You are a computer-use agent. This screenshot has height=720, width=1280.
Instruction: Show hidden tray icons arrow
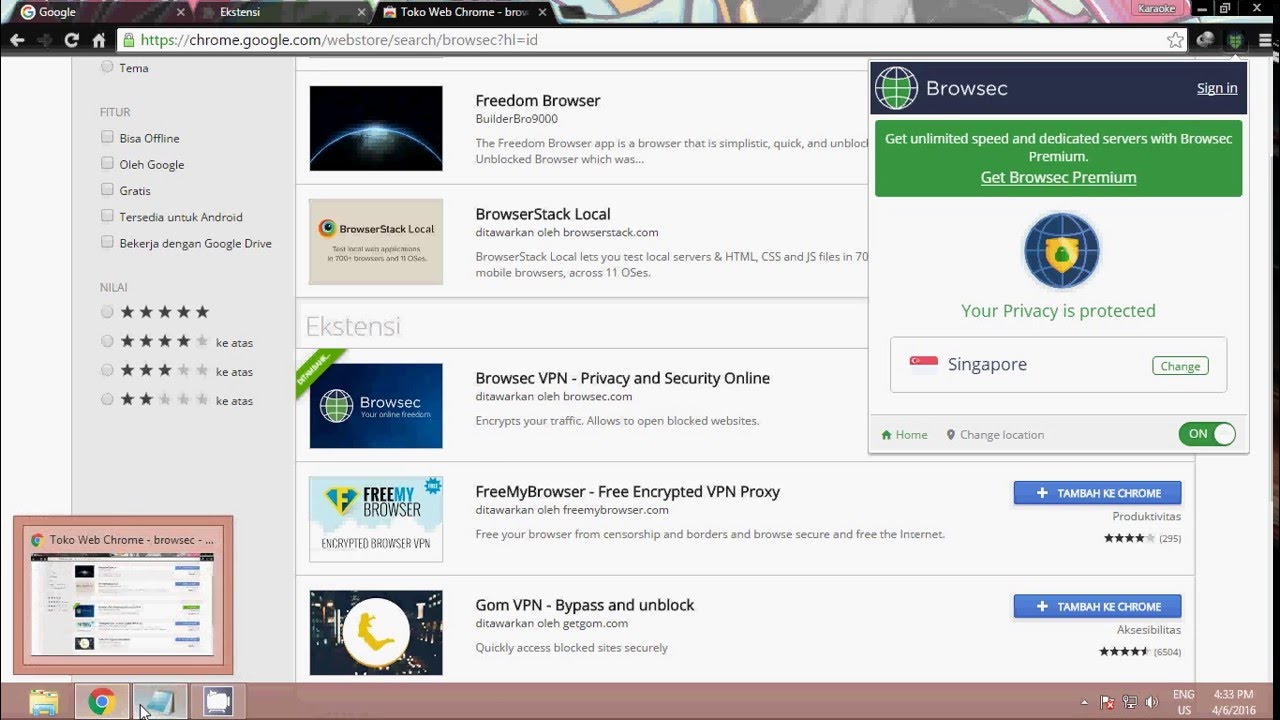pos(1085,702)
